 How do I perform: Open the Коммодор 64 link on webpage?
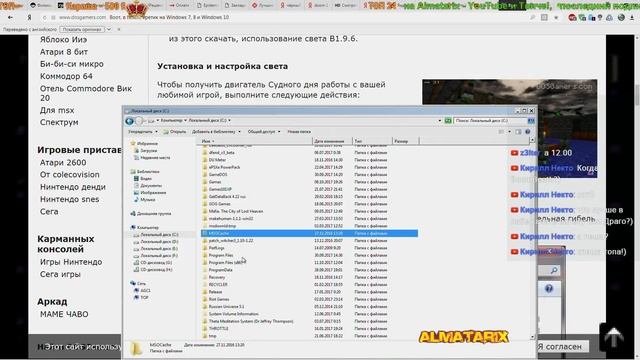click(66, 76)
